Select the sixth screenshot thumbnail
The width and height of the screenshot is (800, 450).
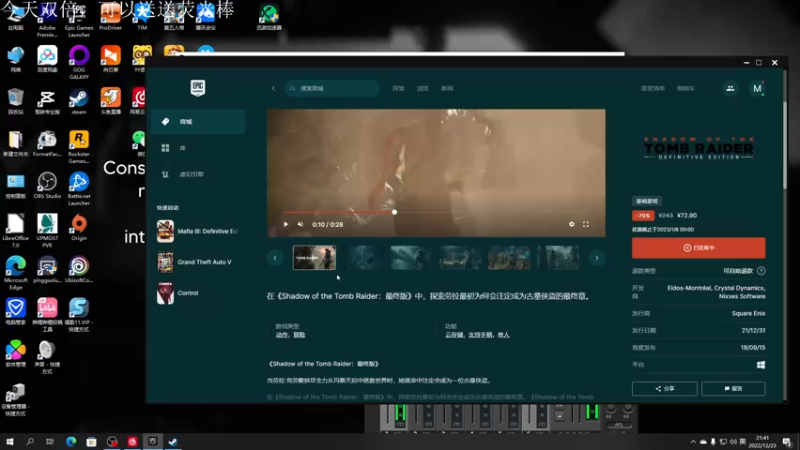pyautogui.click(x=558, y=258)
